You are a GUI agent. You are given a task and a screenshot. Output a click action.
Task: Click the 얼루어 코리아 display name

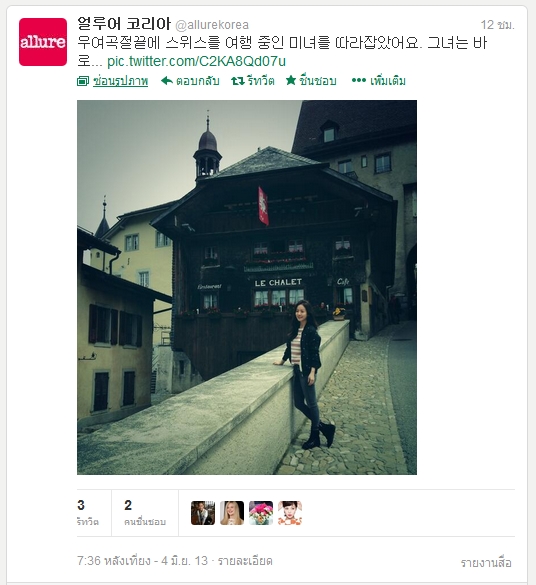[x=124, y=24]
